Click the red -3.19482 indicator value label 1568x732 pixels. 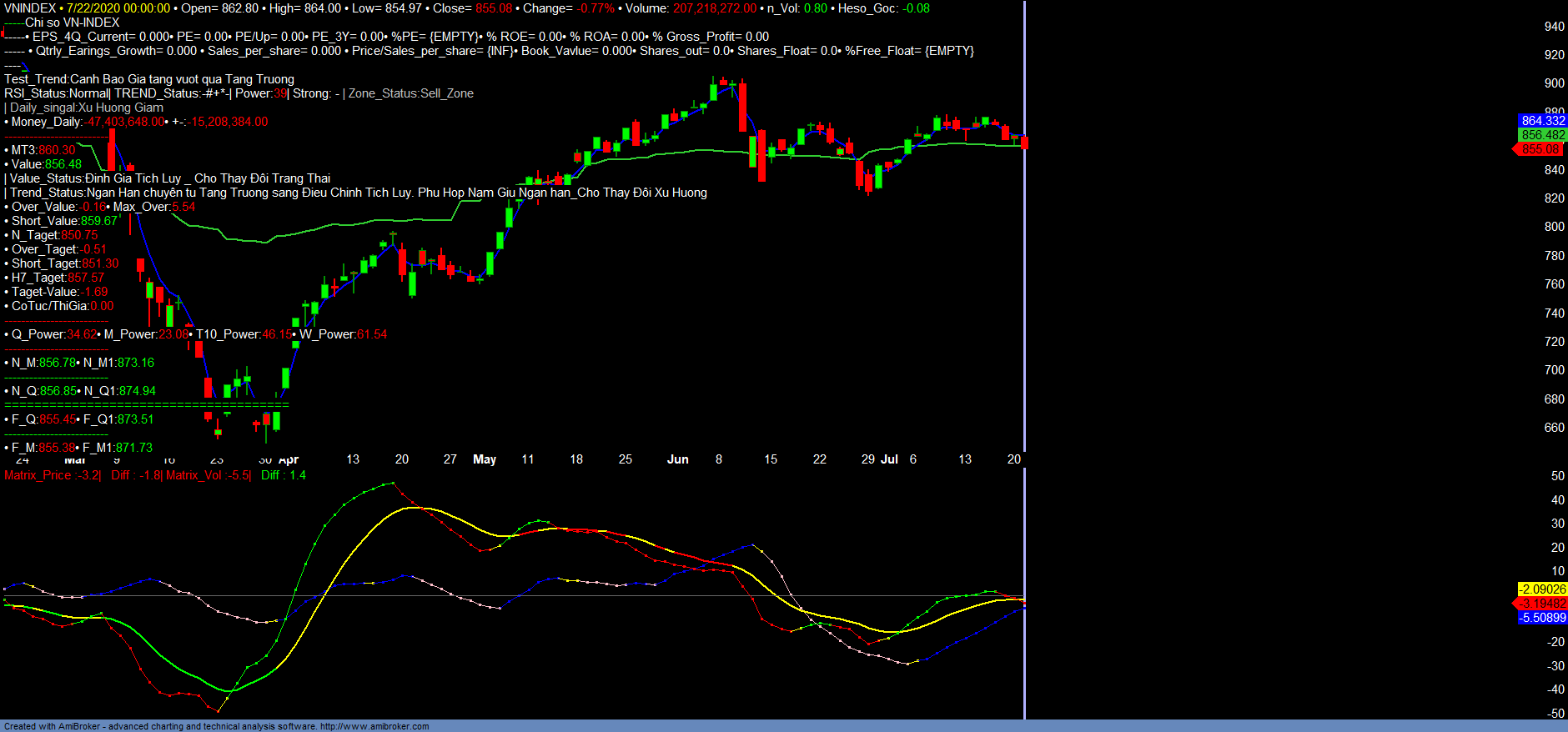(1542, 604)
